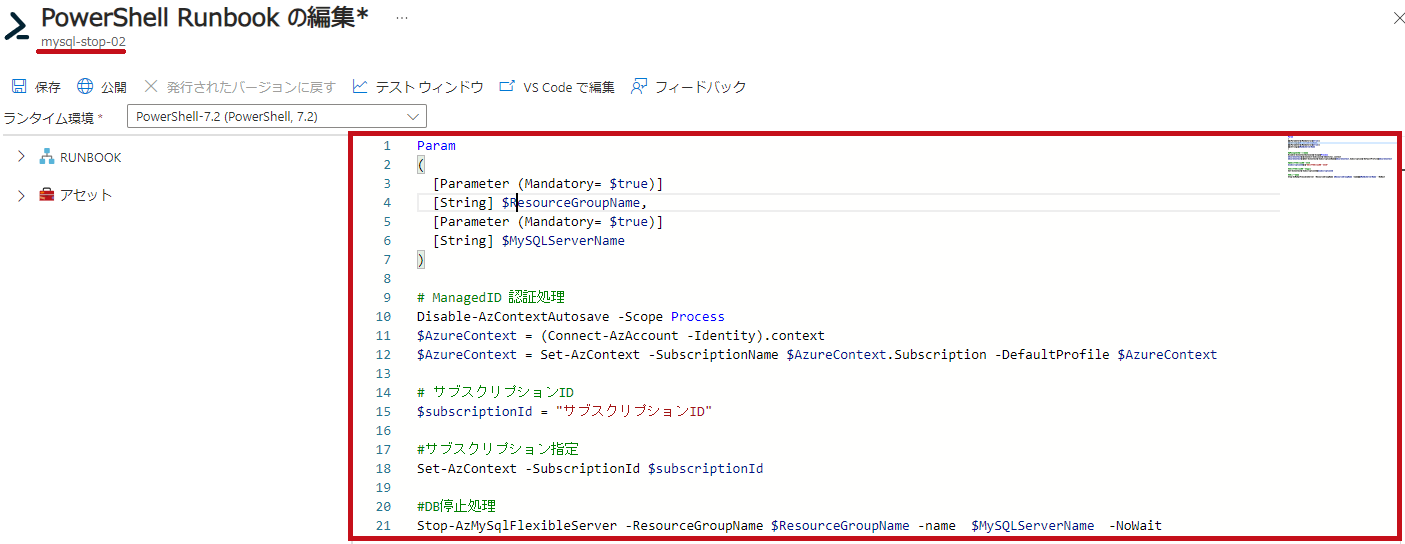Image resolution: width=1405 pixels, height=544 pixels.
Task: Click the ManagedID 認証処理 comment
Action: 491,297
